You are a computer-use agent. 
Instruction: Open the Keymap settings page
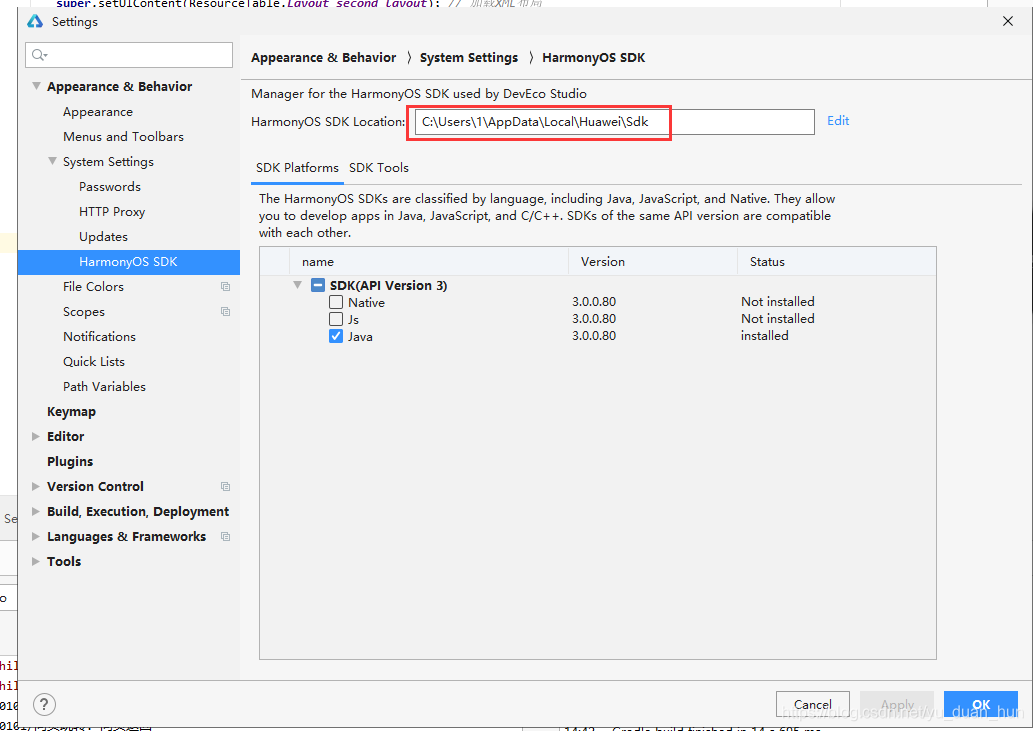tap(71, 412)
